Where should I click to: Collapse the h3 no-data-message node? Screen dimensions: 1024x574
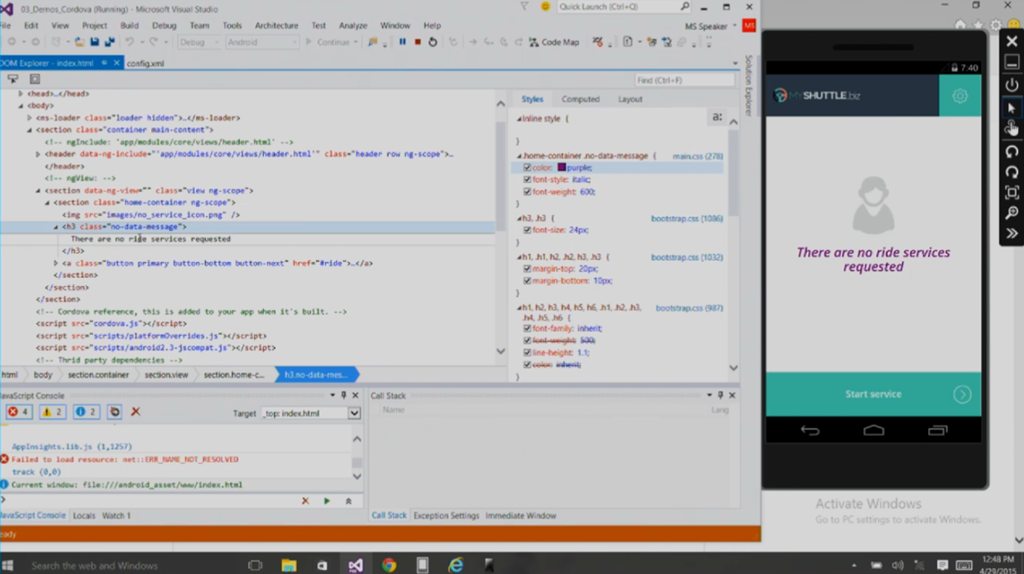(56, 227)
